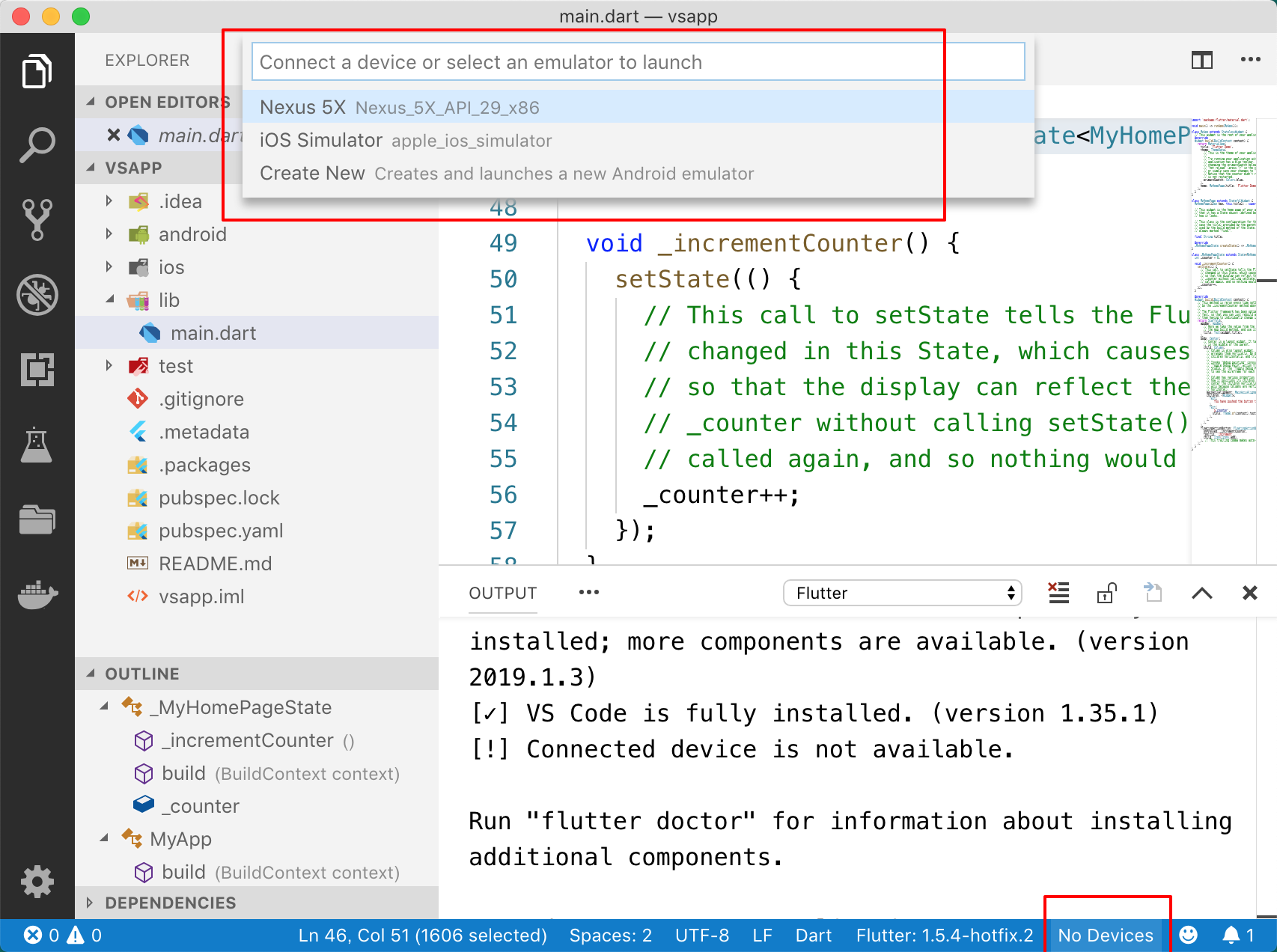Open main.dart in lib folder
Image resolution: width=1277 pixels, height=952 pixels.
click(x=257, y=332)
